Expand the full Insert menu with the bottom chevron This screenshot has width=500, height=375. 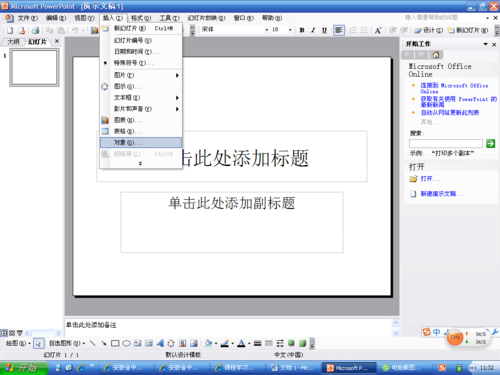140,164
